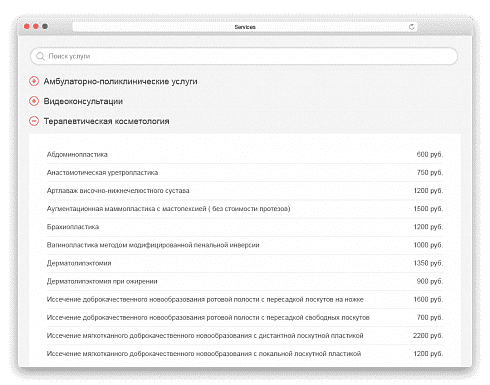Click the 2200 руб. price

click(428, 336)
